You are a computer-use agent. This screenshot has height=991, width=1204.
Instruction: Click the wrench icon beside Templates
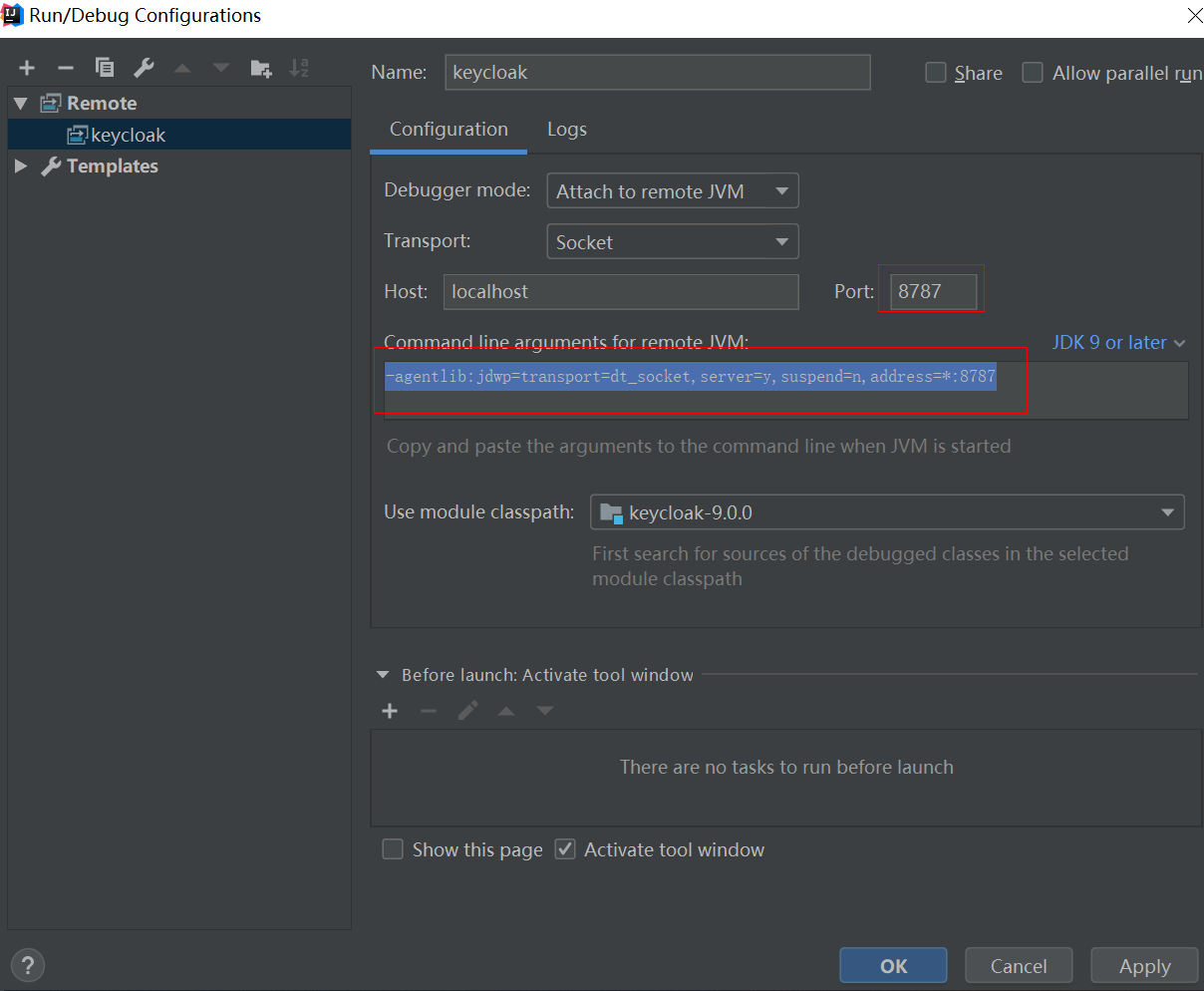coord(51,166)
